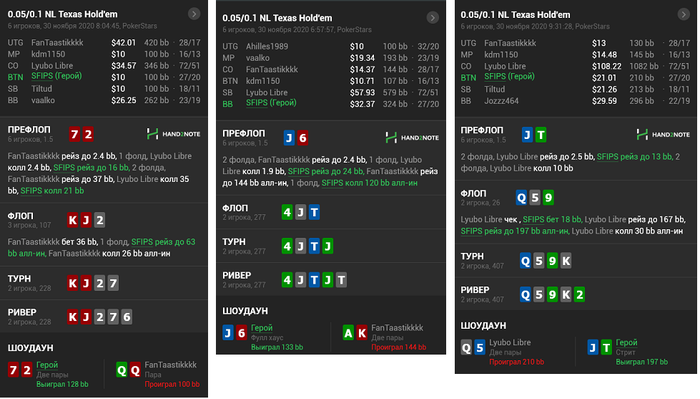Click 'Проиграл 210 bb' result
700x399 pixels.
pyautogui.click(x=517, y=362)
